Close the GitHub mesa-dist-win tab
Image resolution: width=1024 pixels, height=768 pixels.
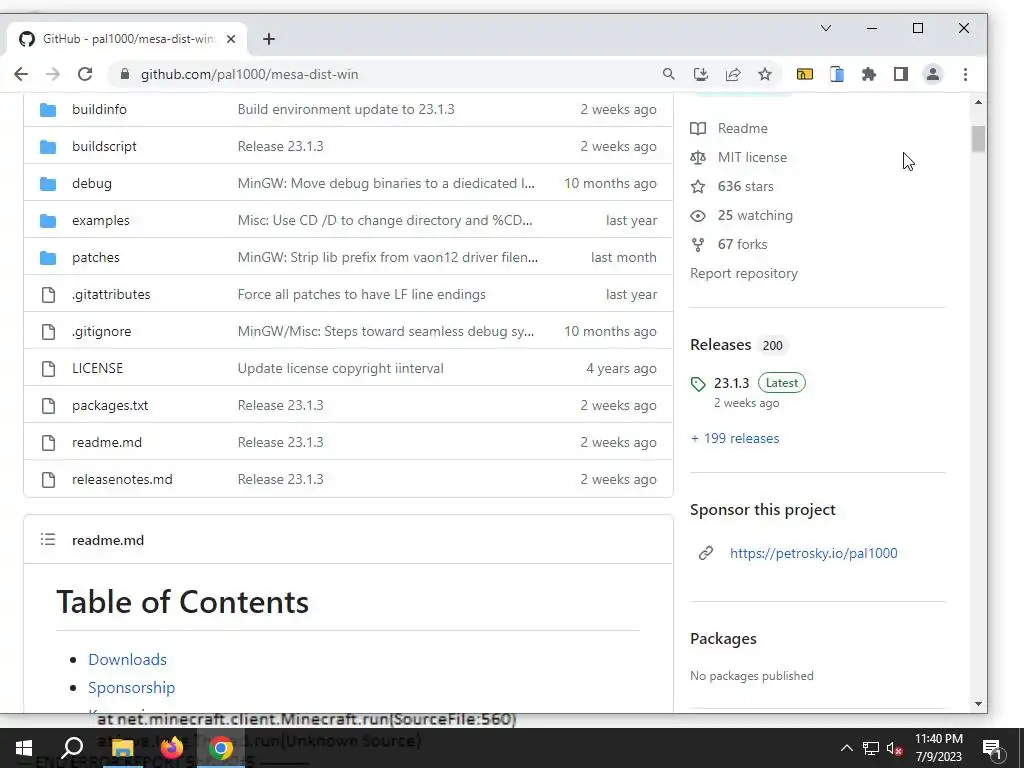231,39
